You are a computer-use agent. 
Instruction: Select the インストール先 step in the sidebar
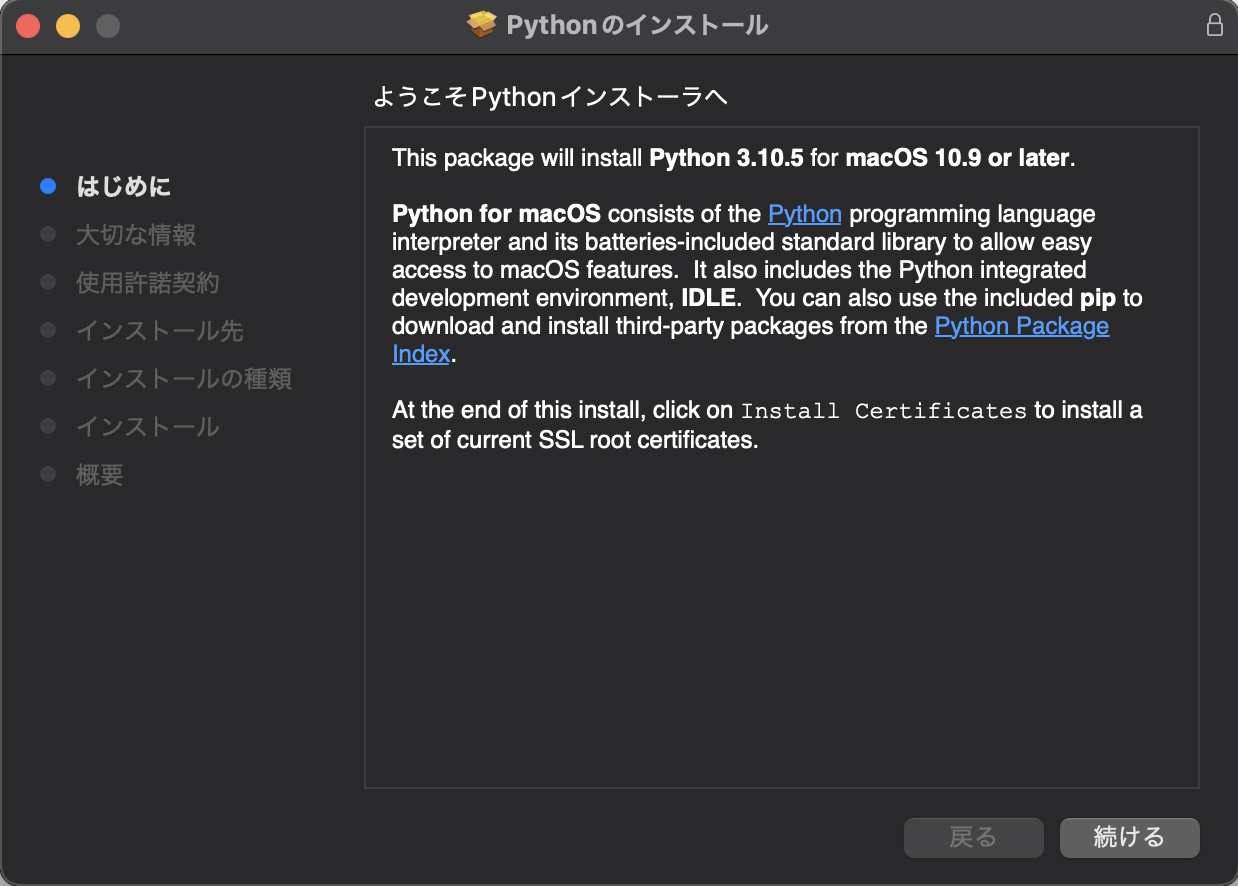160,330
